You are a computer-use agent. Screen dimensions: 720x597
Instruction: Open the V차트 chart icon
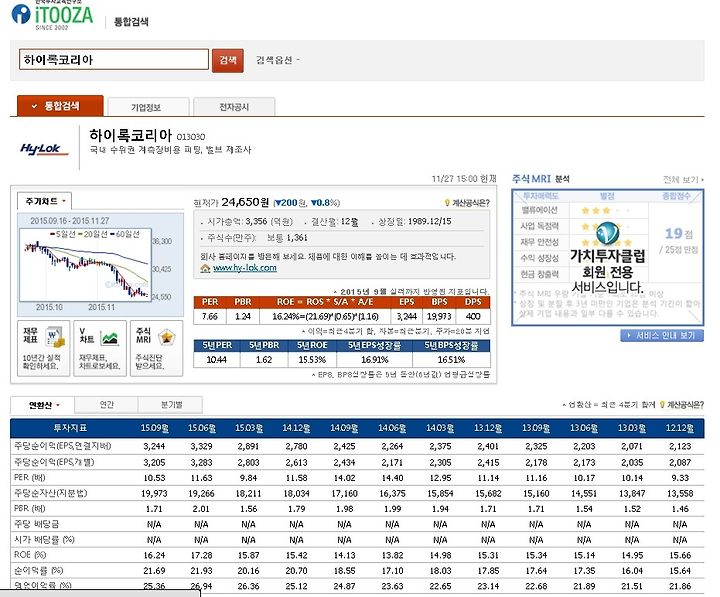(110, 338)
